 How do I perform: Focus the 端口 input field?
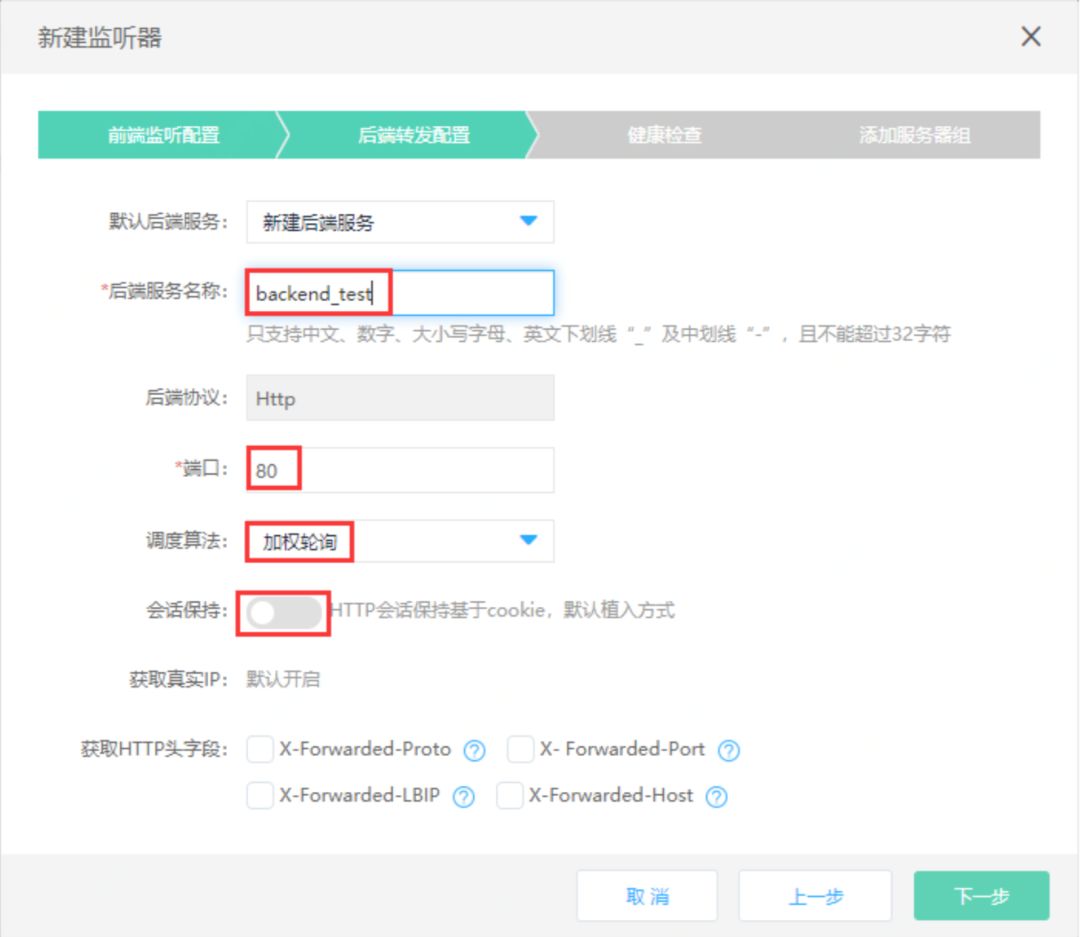click(x=400, y=470)
